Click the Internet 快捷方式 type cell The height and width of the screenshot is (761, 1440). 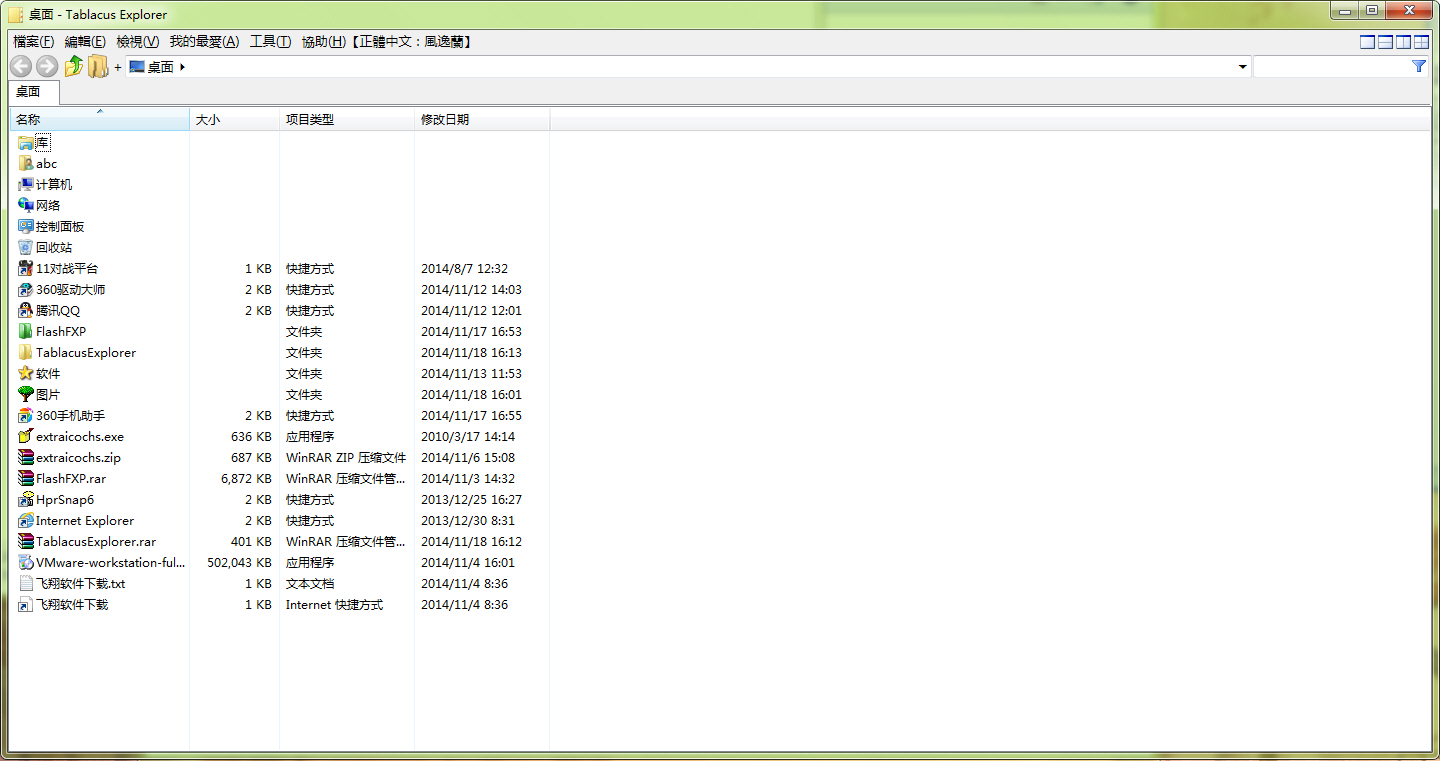[334, 605]
